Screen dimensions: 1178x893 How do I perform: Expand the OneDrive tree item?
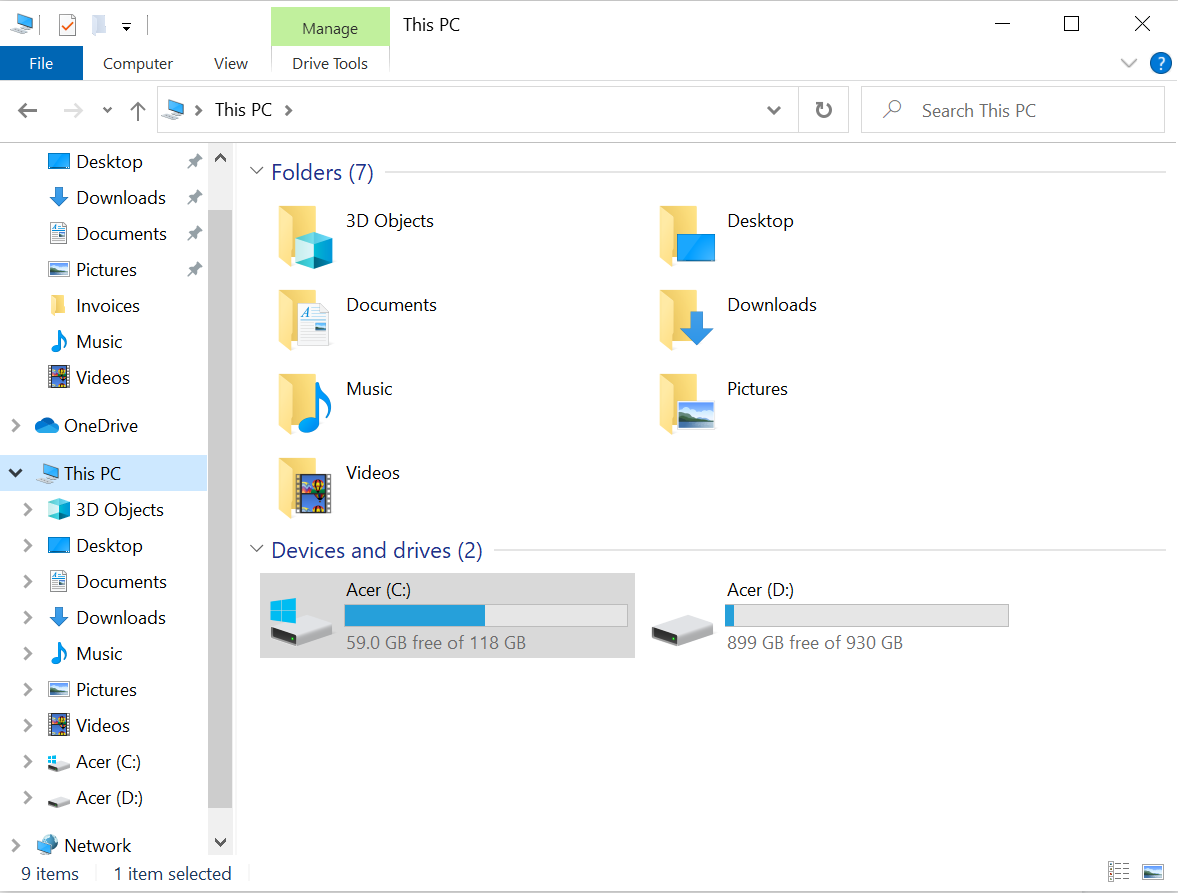(x=16, y=425)
